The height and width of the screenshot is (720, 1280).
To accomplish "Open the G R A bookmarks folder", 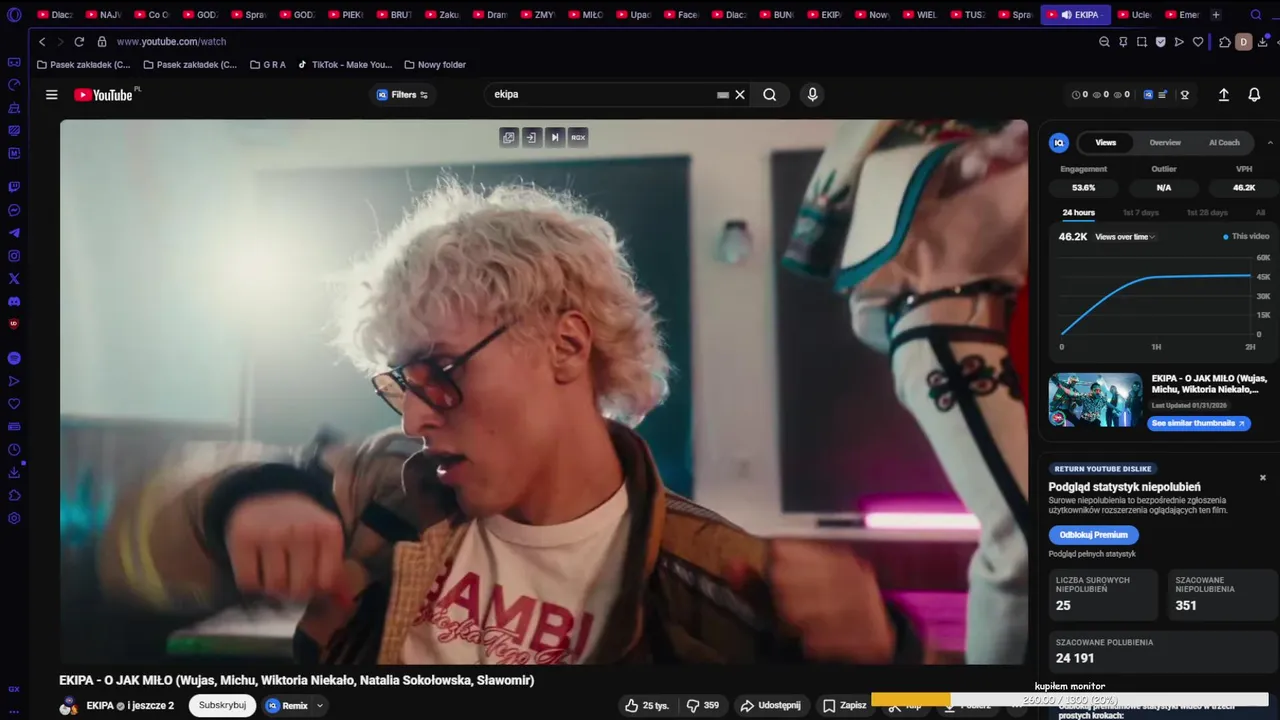I will (x=267, y=65).
